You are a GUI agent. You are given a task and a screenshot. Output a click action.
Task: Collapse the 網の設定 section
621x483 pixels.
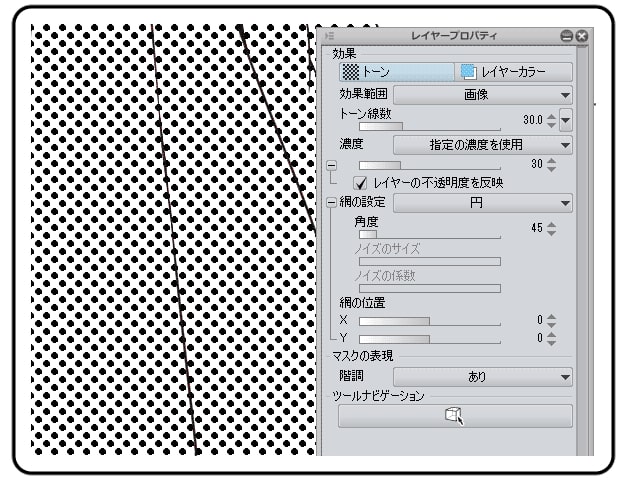point(331,203)
